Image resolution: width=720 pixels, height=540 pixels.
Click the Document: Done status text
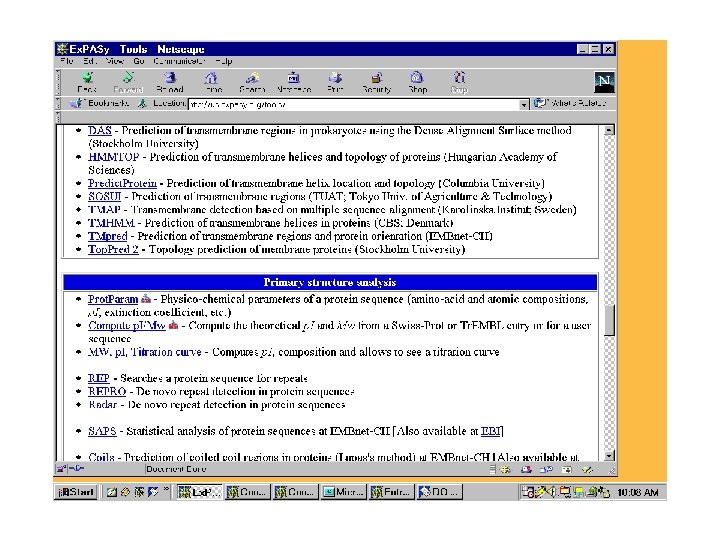pyautogui.click(x=176, y=469)
